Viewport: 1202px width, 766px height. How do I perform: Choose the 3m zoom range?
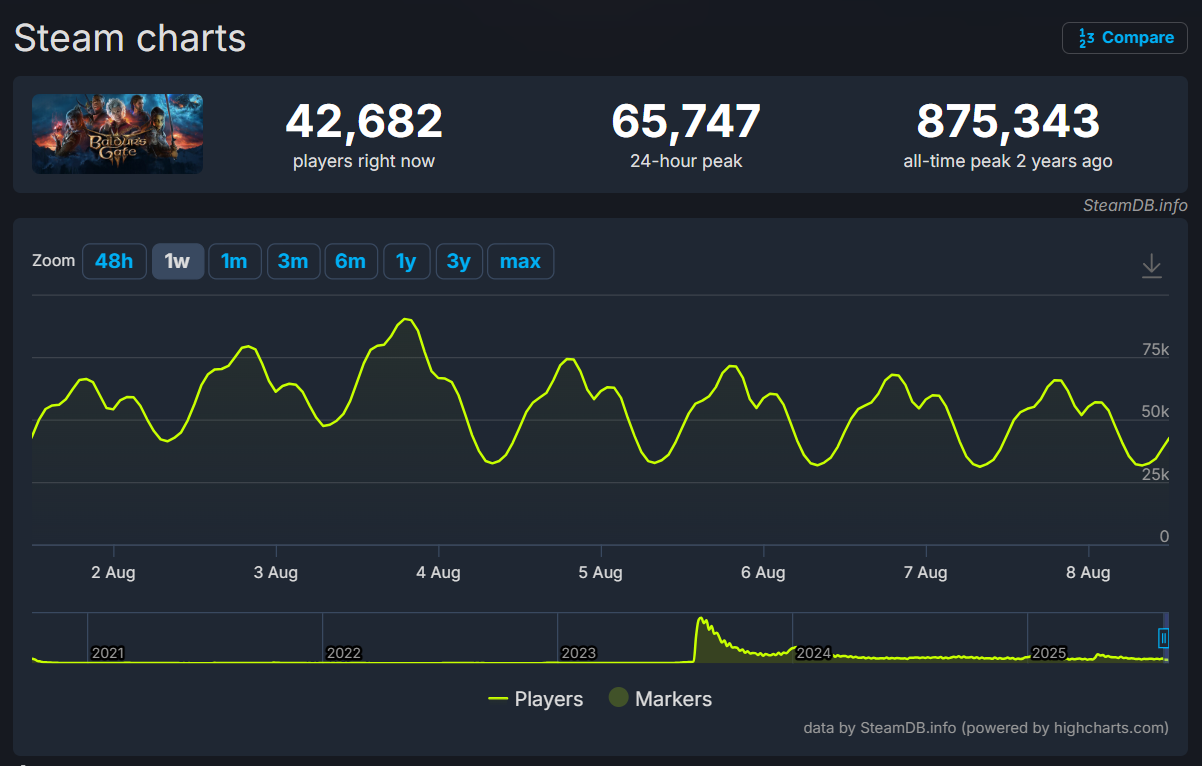(293, 261)
